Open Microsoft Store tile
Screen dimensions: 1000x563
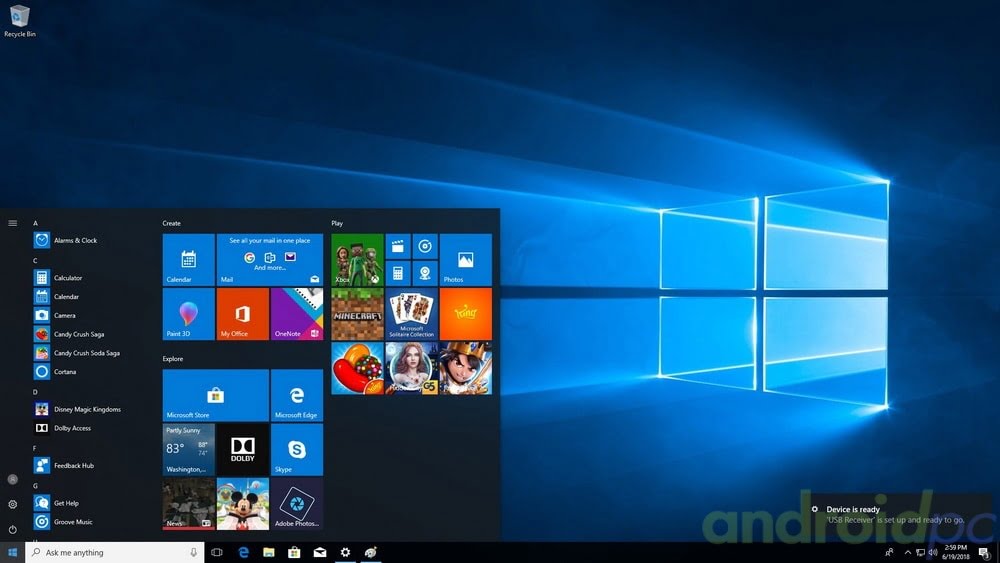216,395
